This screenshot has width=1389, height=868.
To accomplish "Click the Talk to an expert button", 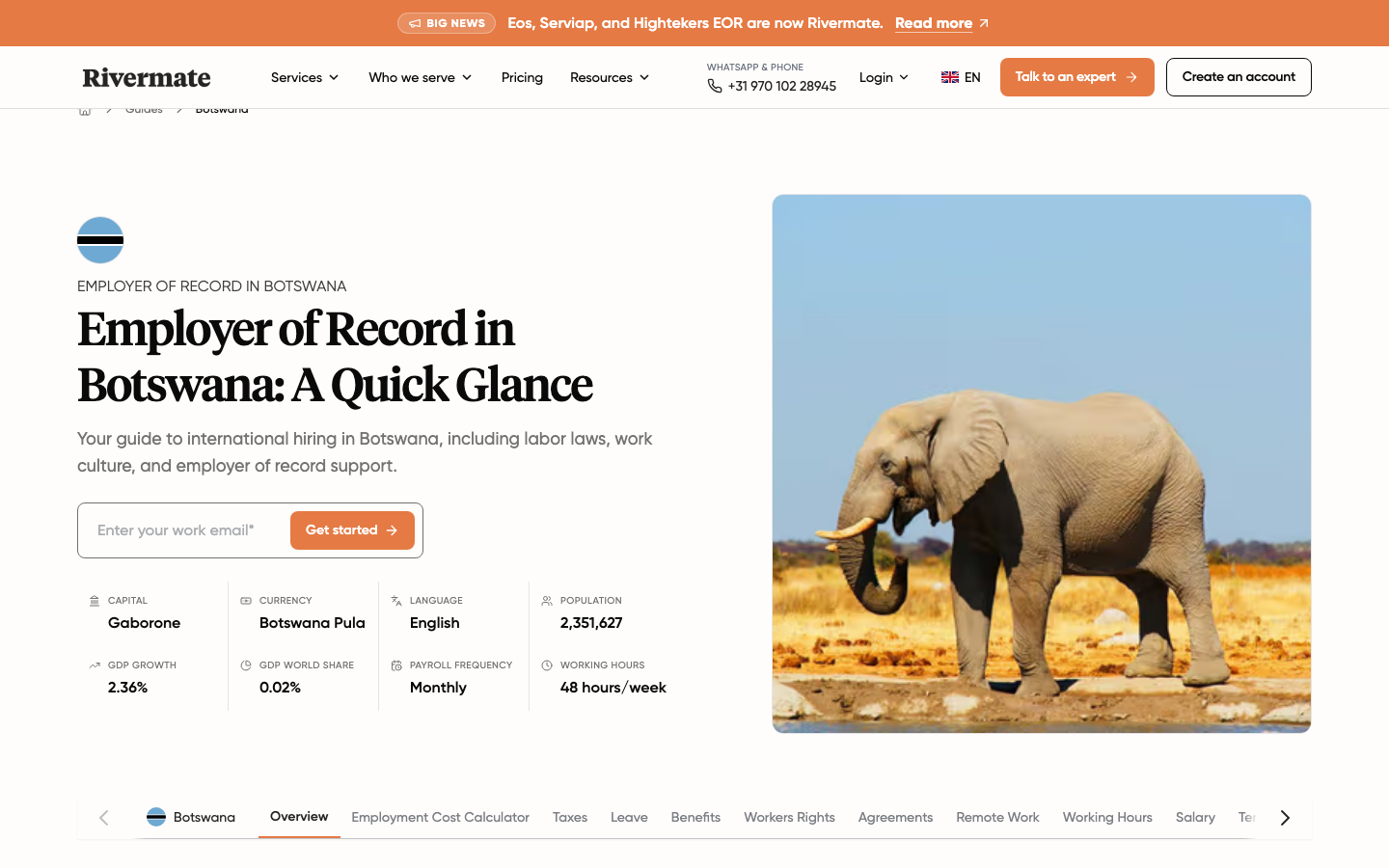I will [x=1076, y=77].
